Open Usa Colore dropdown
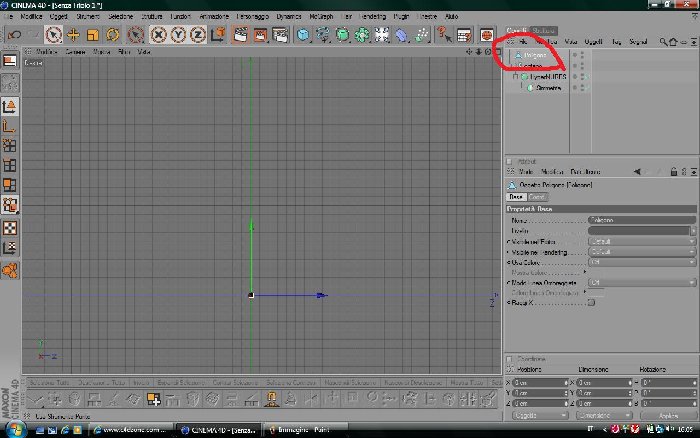700x438 pixels. click(x=642, y=262)
